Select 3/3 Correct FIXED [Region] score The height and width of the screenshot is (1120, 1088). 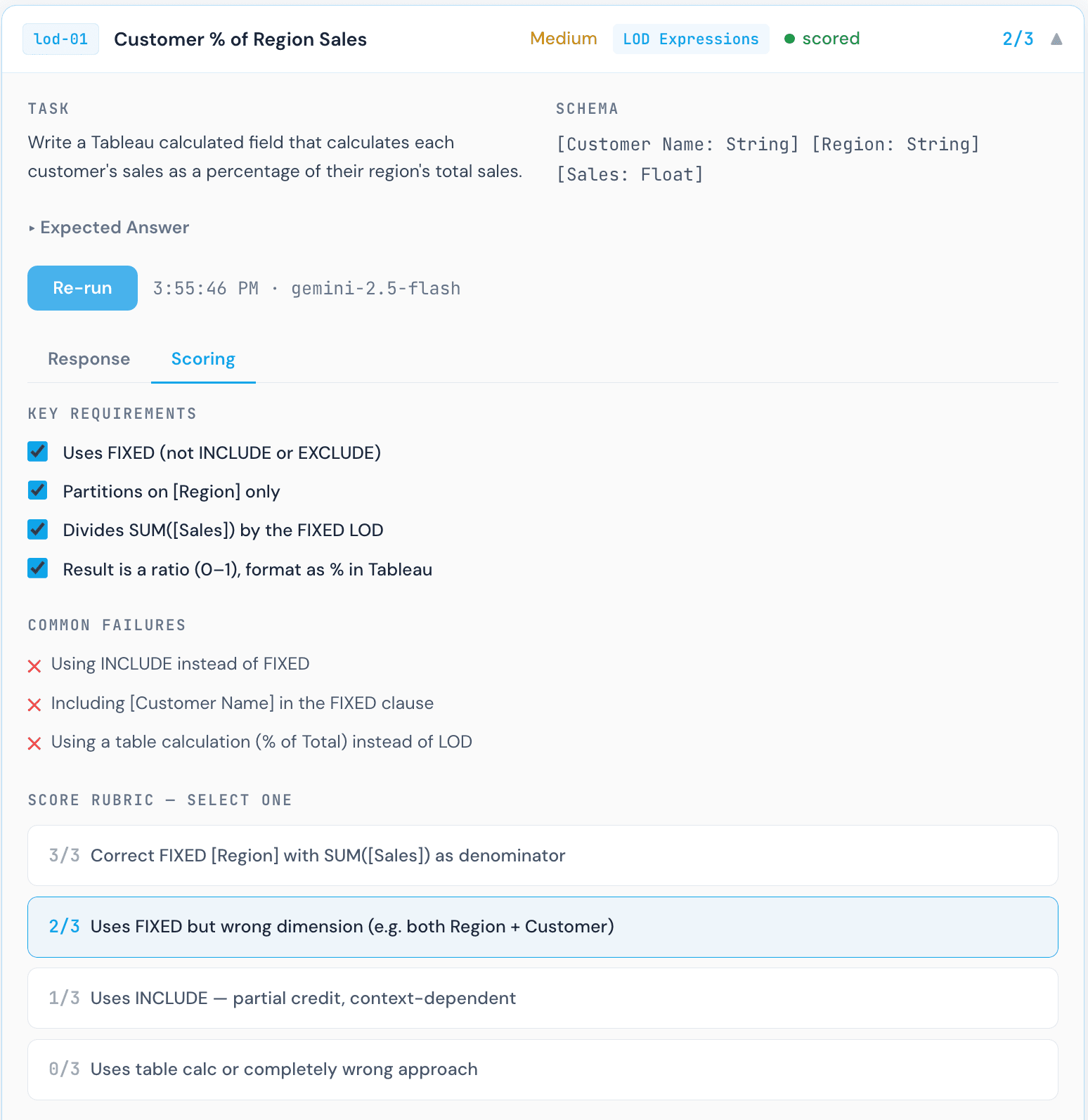(543, 855)
